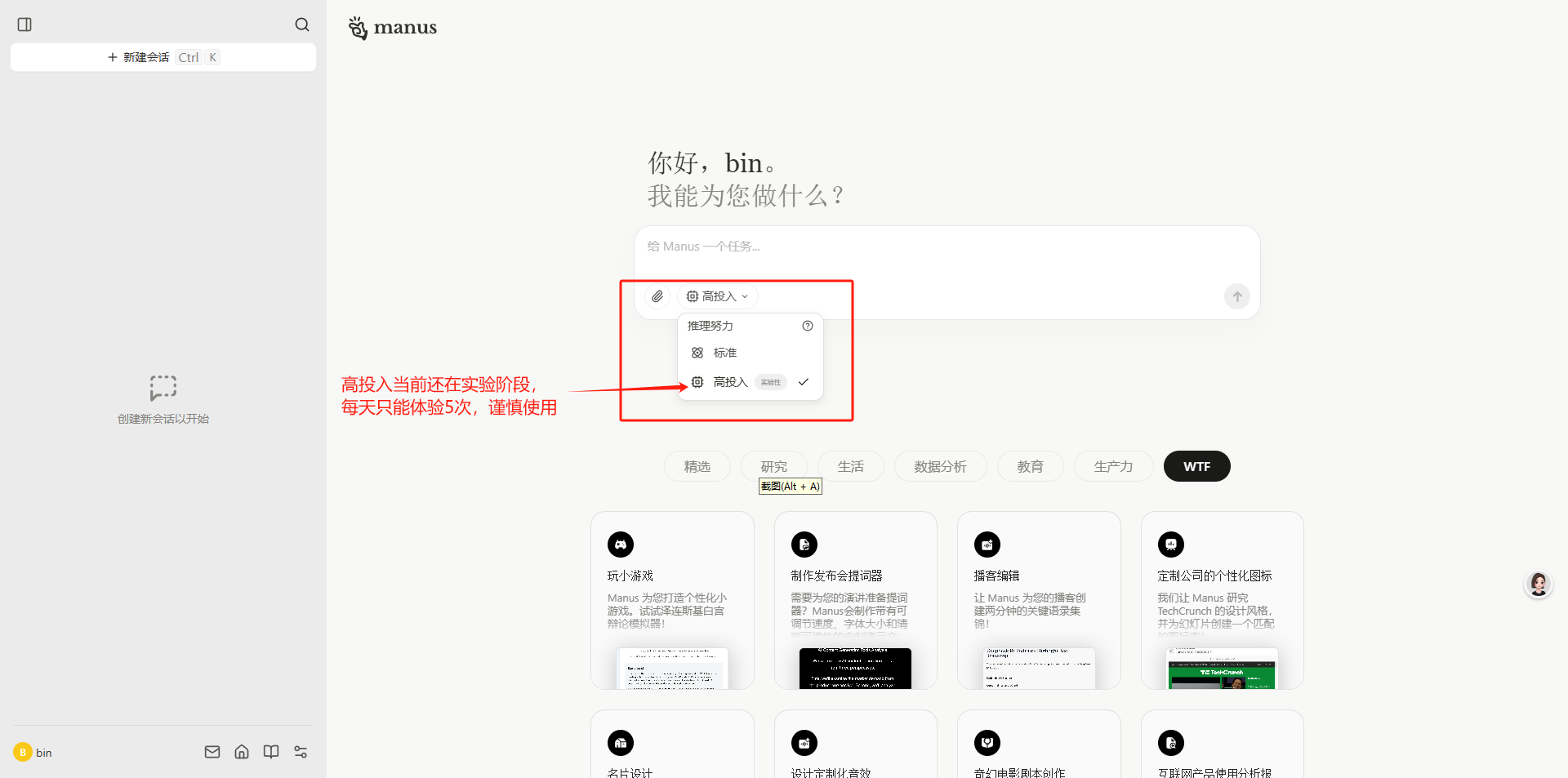Image resolution: width=1568 pixels, height=778 pixels.
Task: Open the 玩小游戏 preview thumbnail
Action: 673,669
